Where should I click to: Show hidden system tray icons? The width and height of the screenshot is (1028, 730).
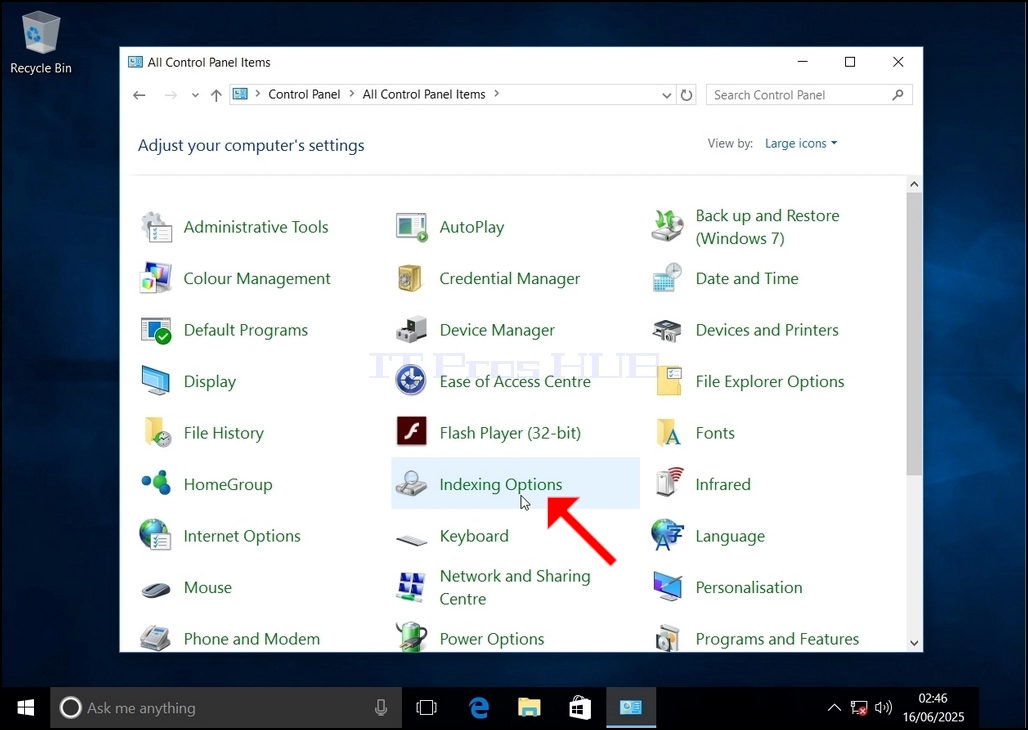[834, 708]
